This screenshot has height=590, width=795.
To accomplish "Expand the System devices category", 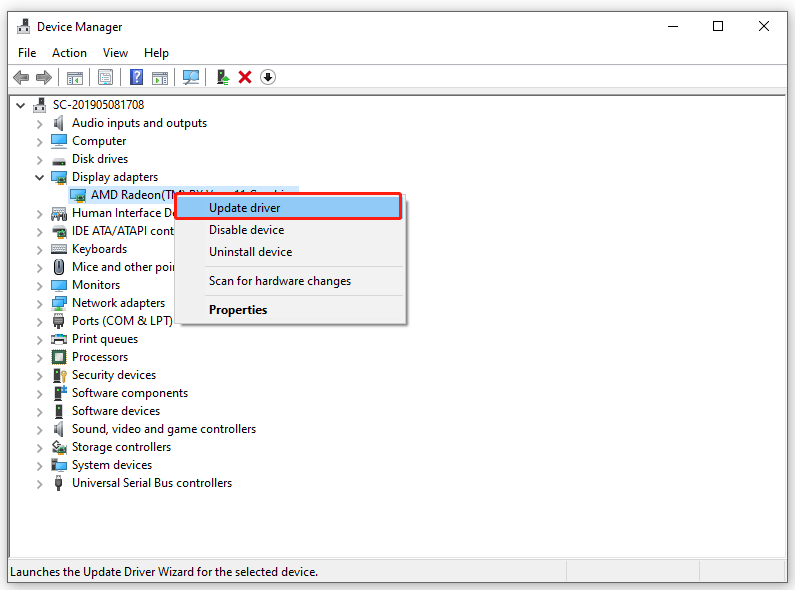I will pyautogui.click(x=40, y=466).
